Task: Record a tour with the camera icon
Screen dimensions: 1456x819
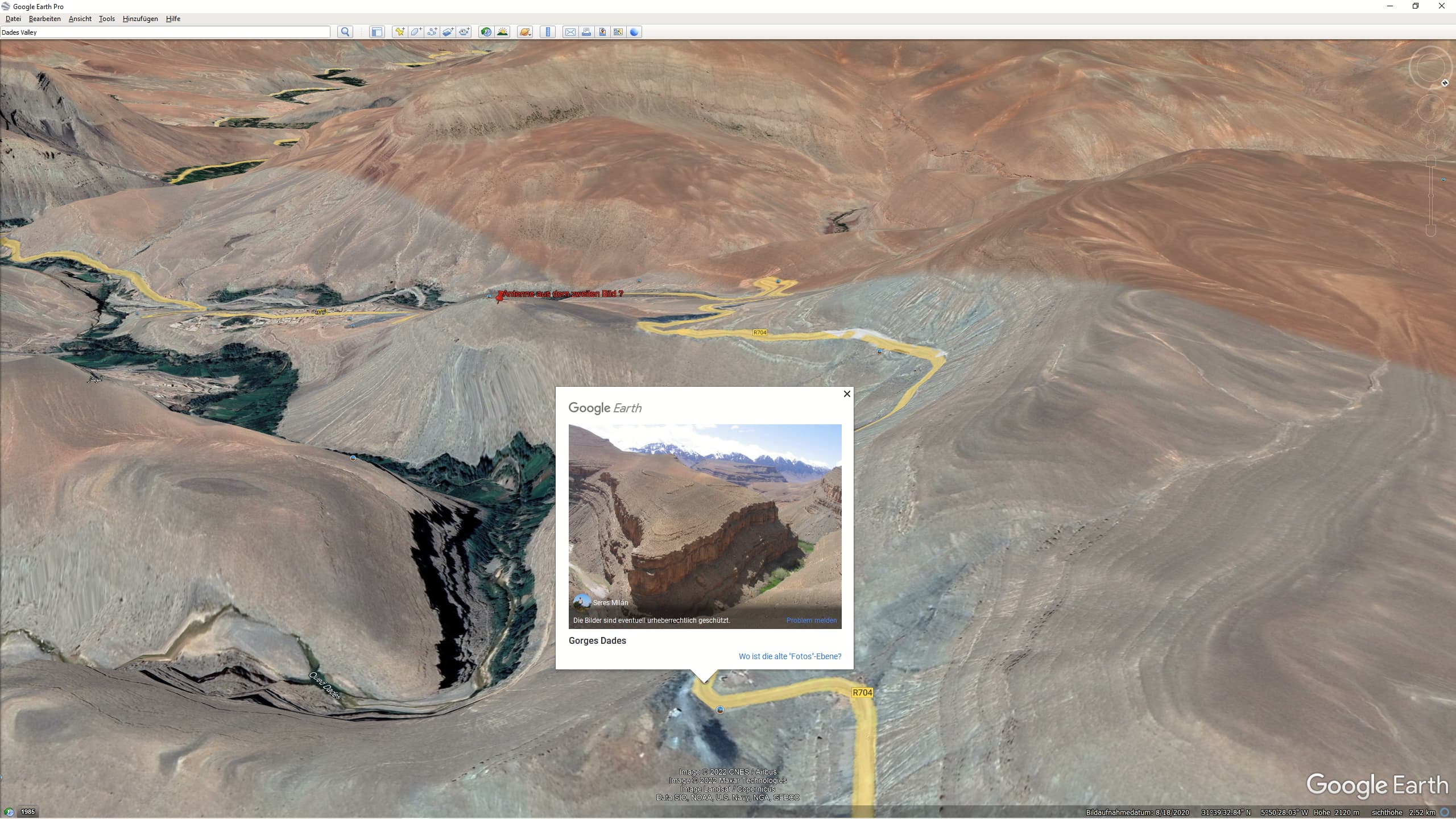Action: tap(465, 32)
